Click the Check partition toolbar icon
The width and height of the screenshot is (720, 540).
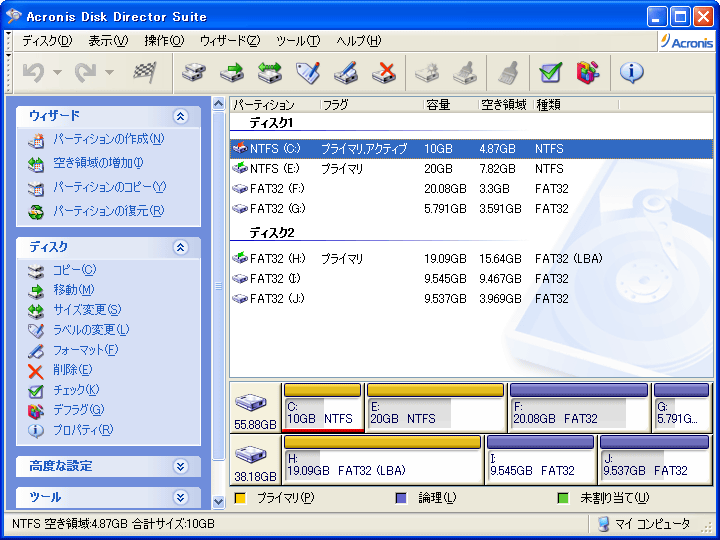coord(551,72)
